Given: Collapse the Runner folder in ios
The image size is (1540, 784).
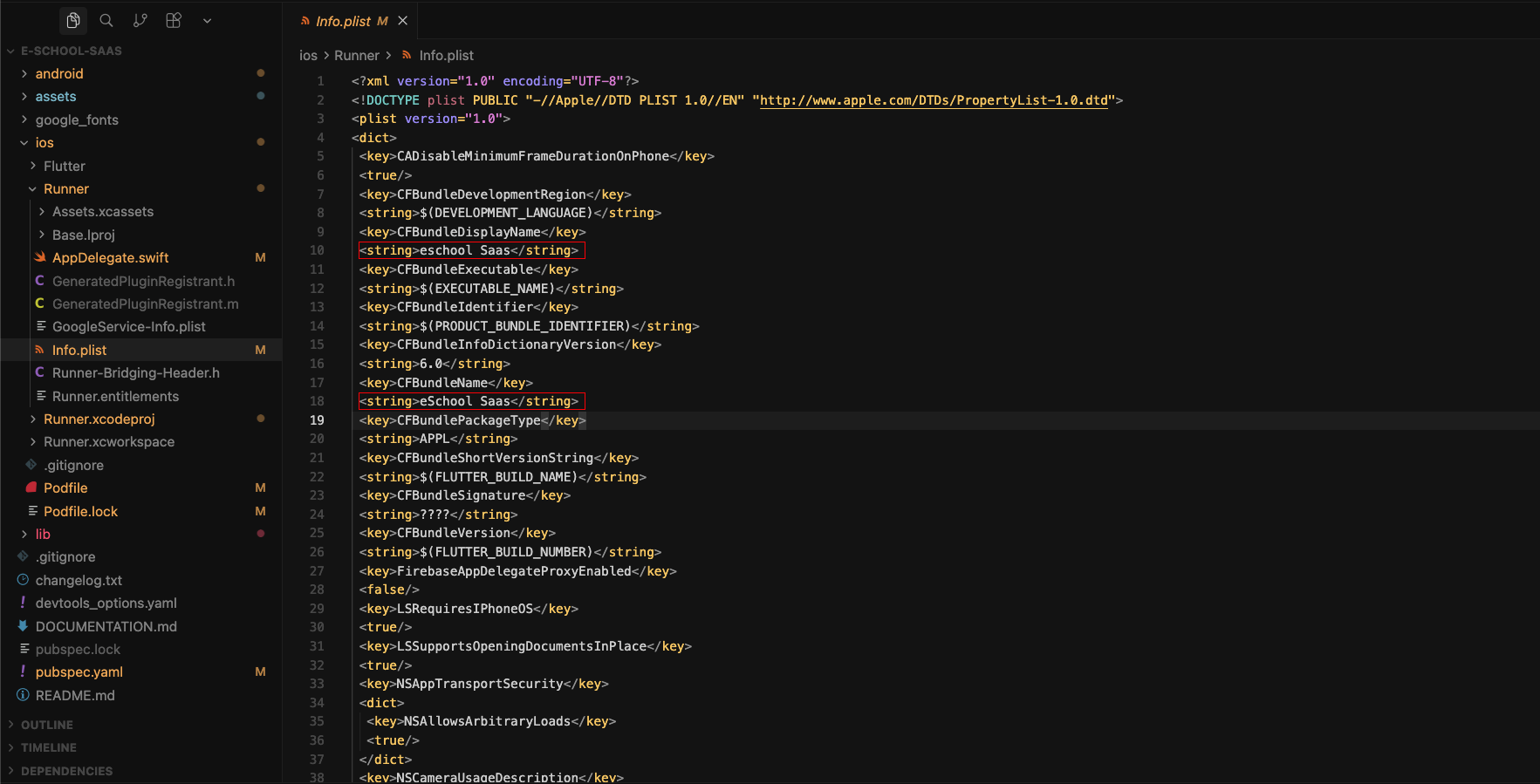Looking at the screenshot, I should (x=66, y=189).
